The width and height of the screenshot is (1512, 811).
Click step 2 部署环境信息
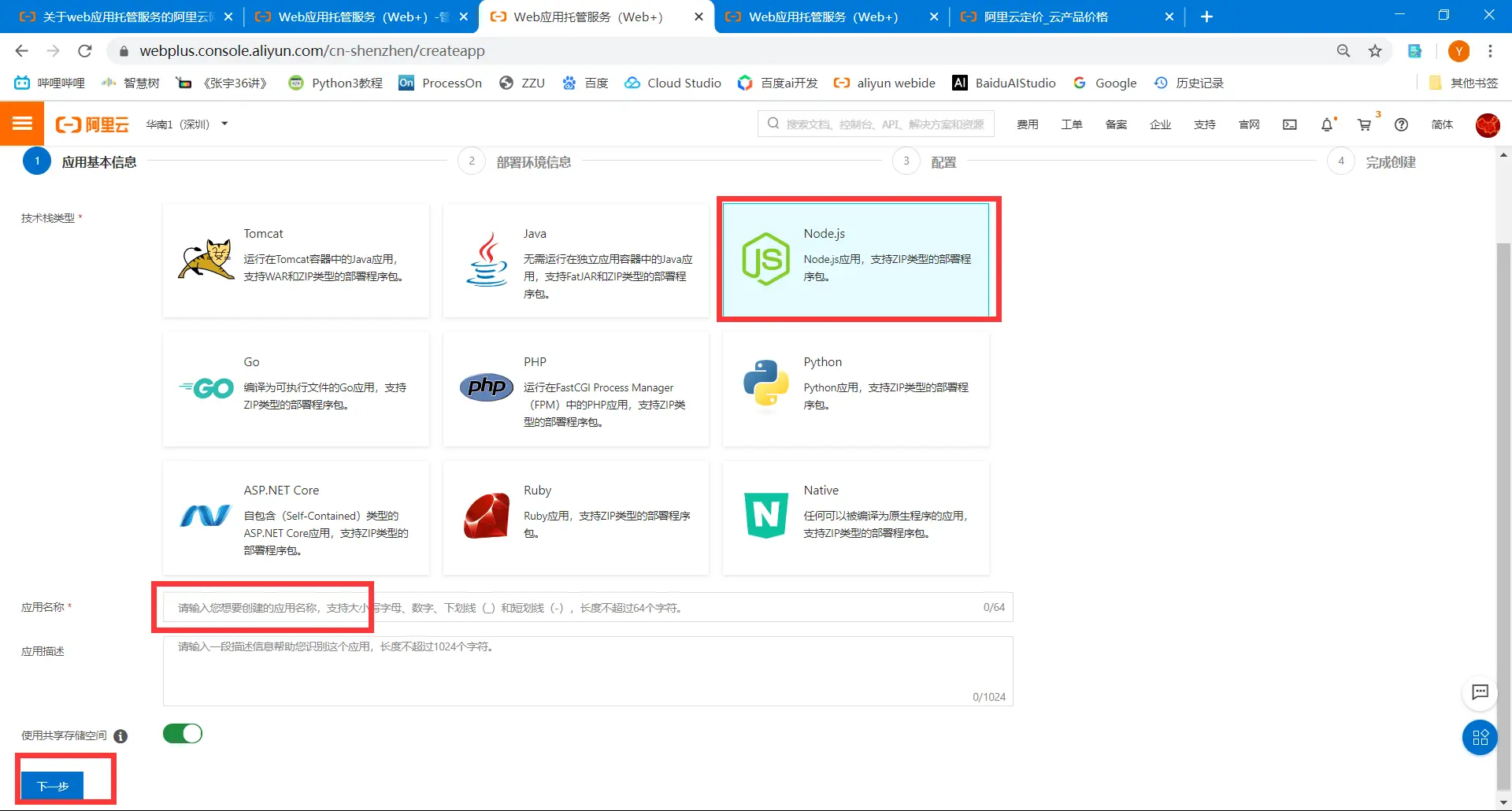point(515,162)
